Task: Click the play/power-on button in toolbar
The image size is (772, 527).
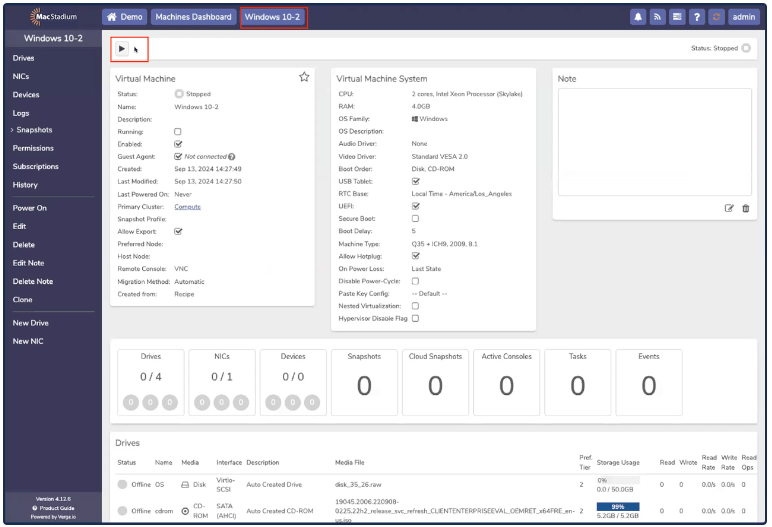Action: point(122,49)
